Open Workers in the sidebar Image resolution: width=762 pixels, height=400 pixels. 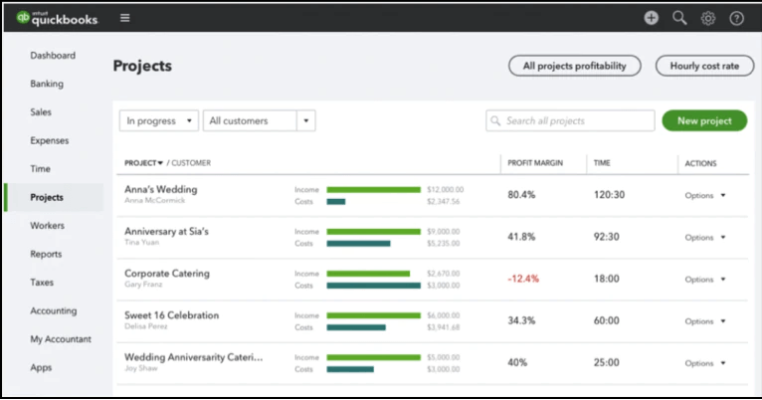[x=47, y=226]
